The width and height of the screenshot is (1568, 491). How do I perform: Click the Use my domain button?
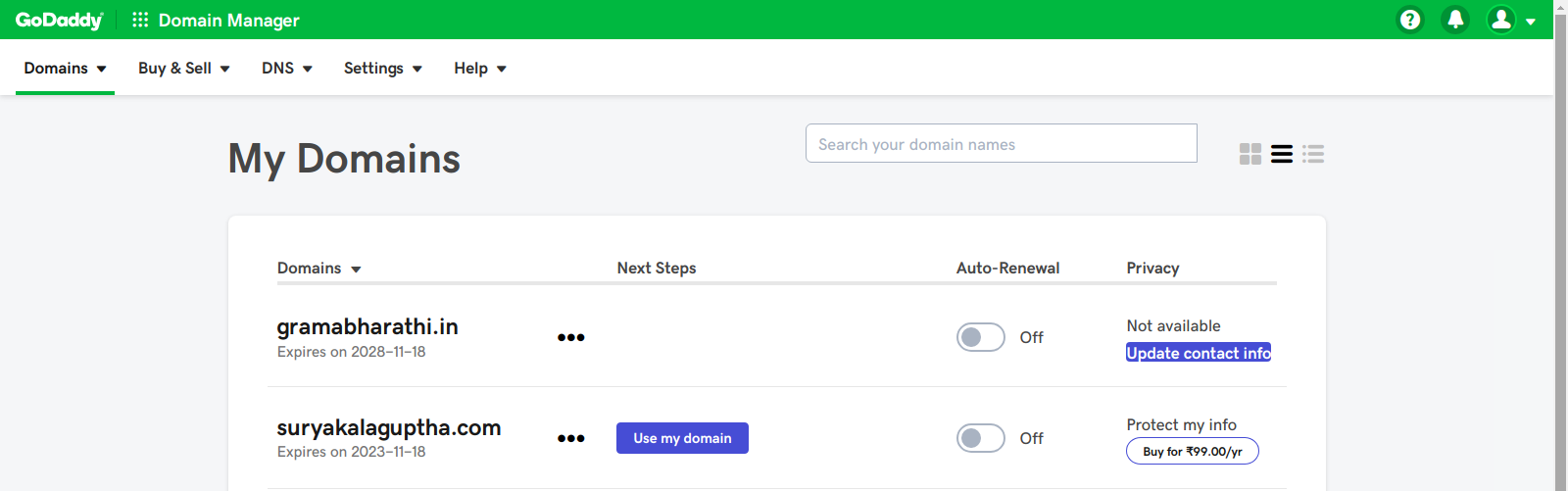(682, 438)
